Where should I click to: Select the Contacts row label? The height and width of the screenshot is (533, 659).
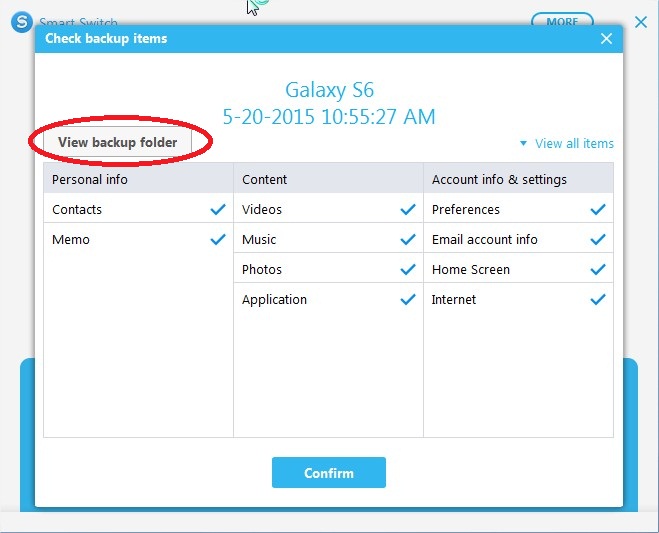point(77,209)
